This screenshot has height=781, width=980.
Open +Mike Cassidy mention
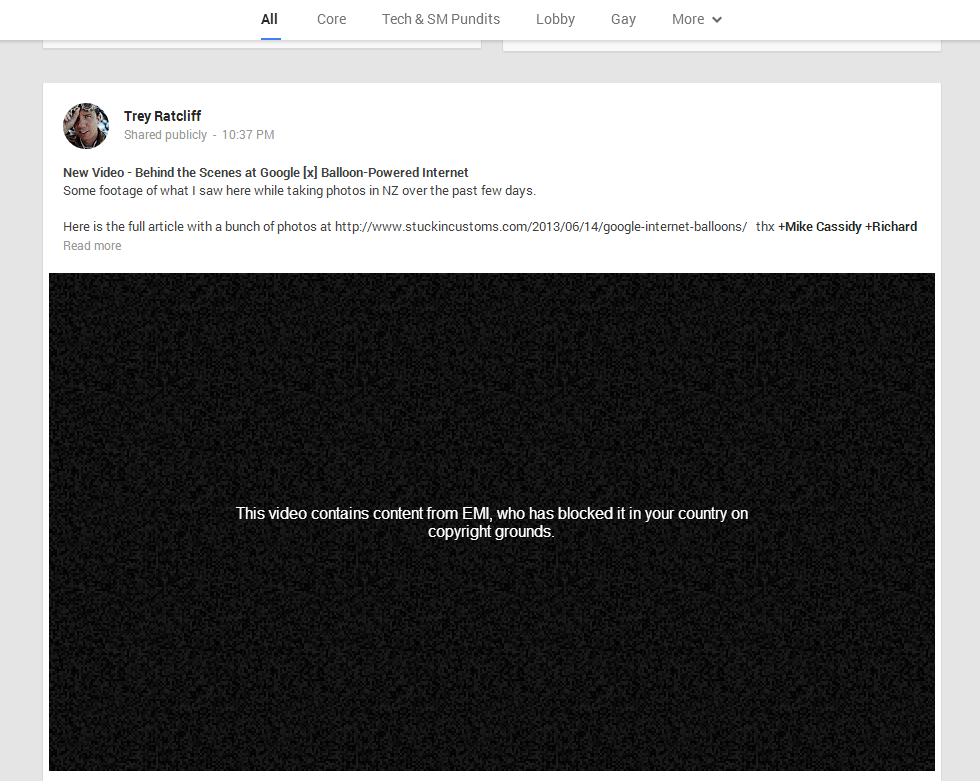[819, 226]
